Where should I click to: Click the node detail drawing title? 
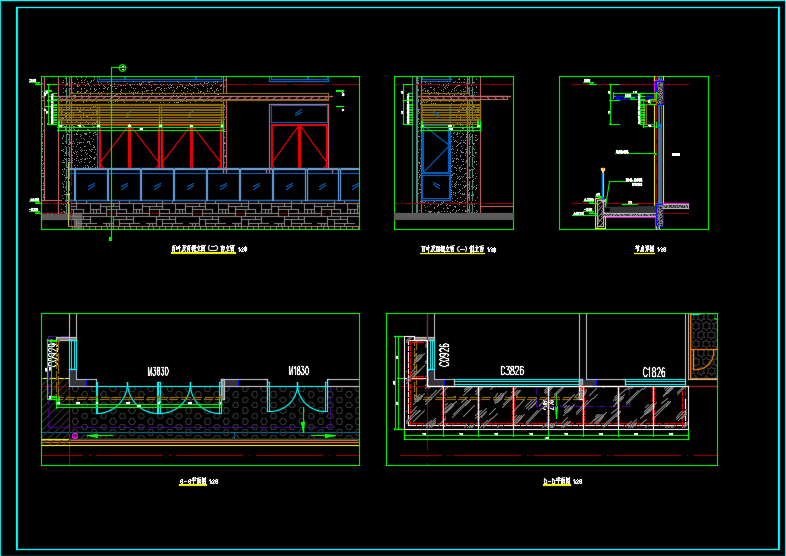[651, 249]
